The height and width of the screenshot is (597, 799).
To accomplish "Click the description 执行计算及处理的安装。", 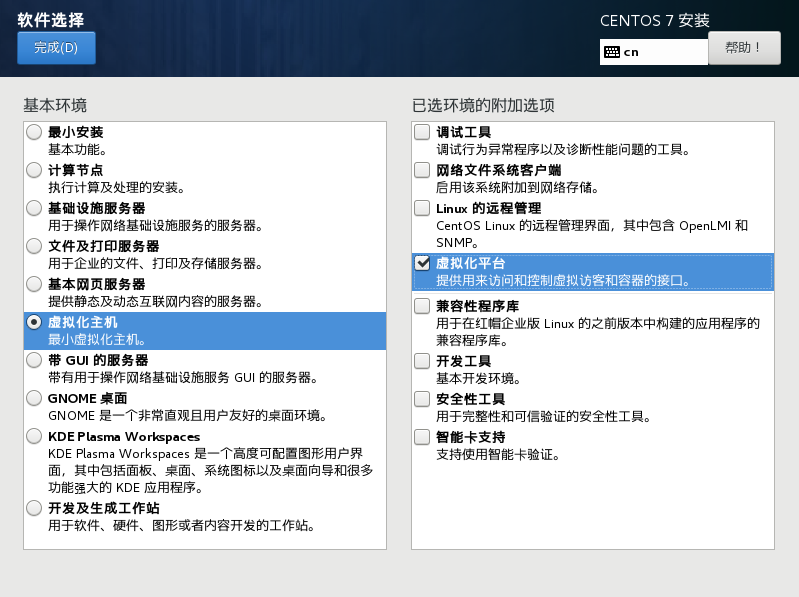I will pyautogui.click(x=116, y=187).
